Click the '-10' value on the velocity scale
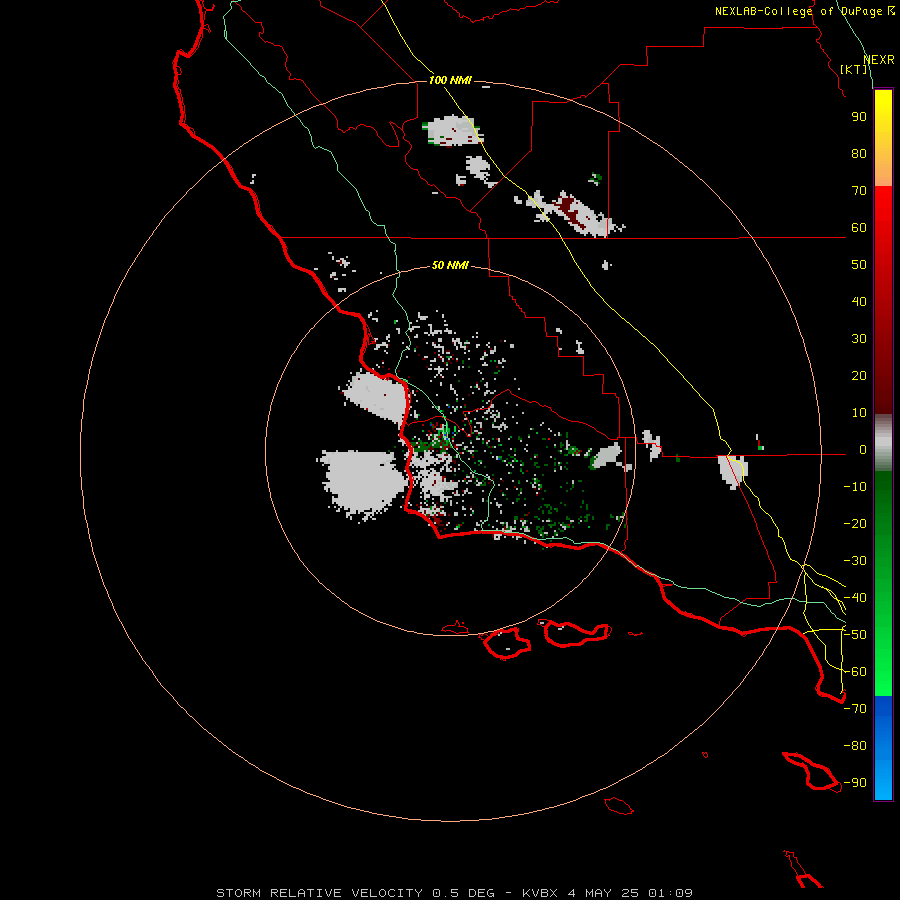The image size is (900, 900). point(855,487)
